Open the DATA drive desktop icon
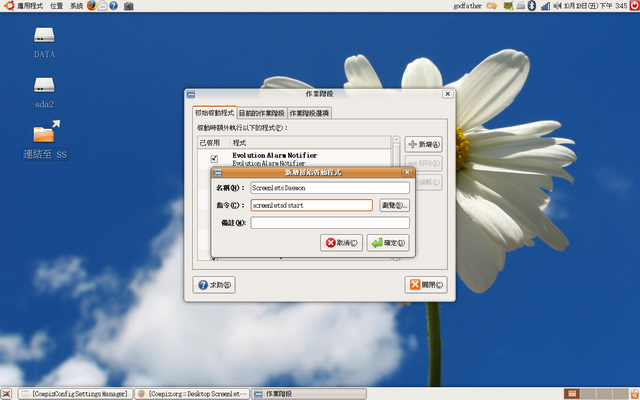640x400 pixels. pyautogui.click(x=44, y=42)
